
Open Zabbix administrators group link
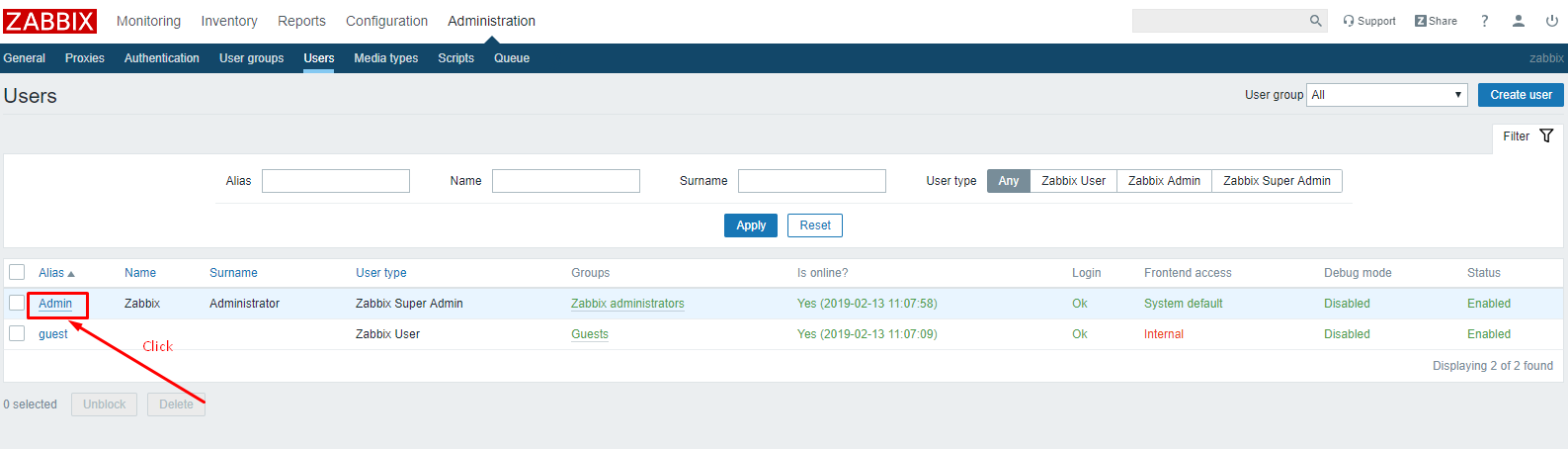pos(627,304)
